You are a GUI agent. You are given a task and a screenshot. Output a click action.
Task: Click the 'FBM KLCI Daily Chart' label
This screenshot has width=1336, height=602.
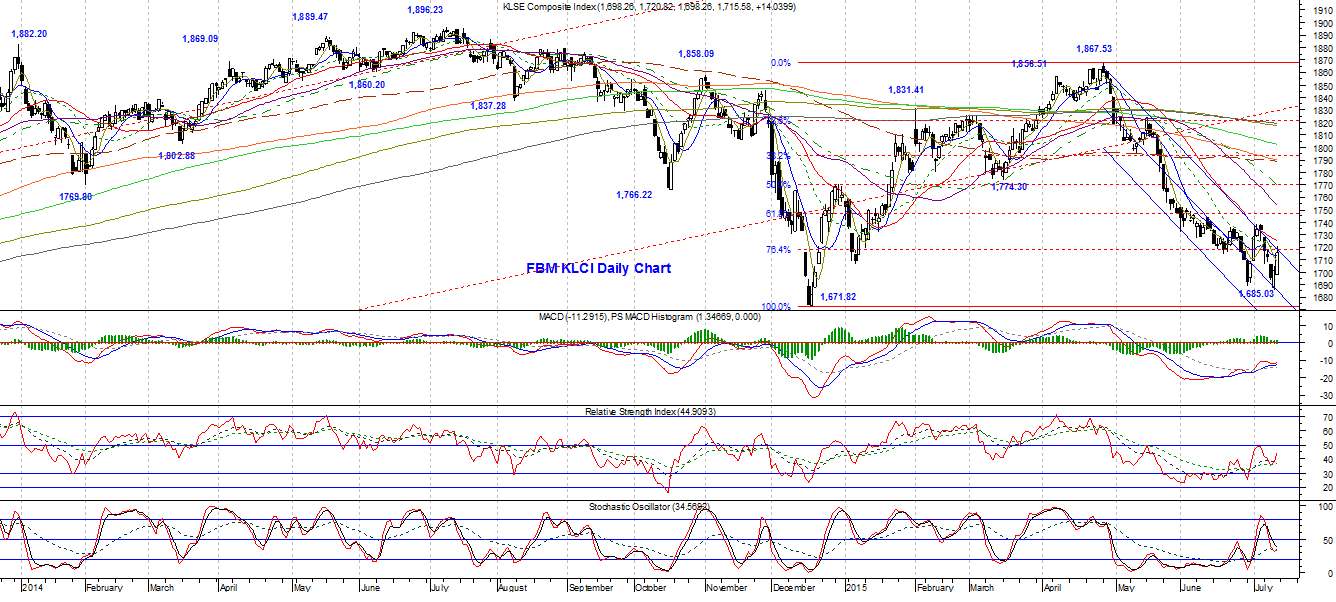coord(599,269)
